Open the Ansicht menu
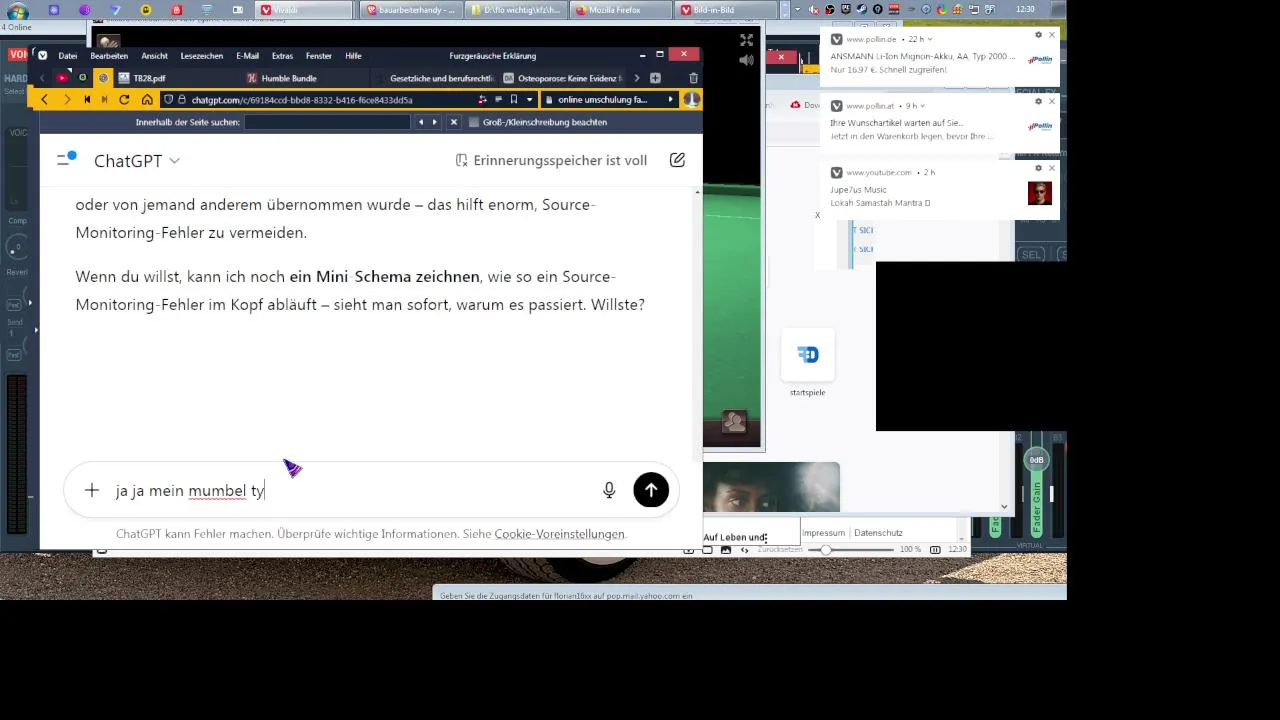 [155, 56]
